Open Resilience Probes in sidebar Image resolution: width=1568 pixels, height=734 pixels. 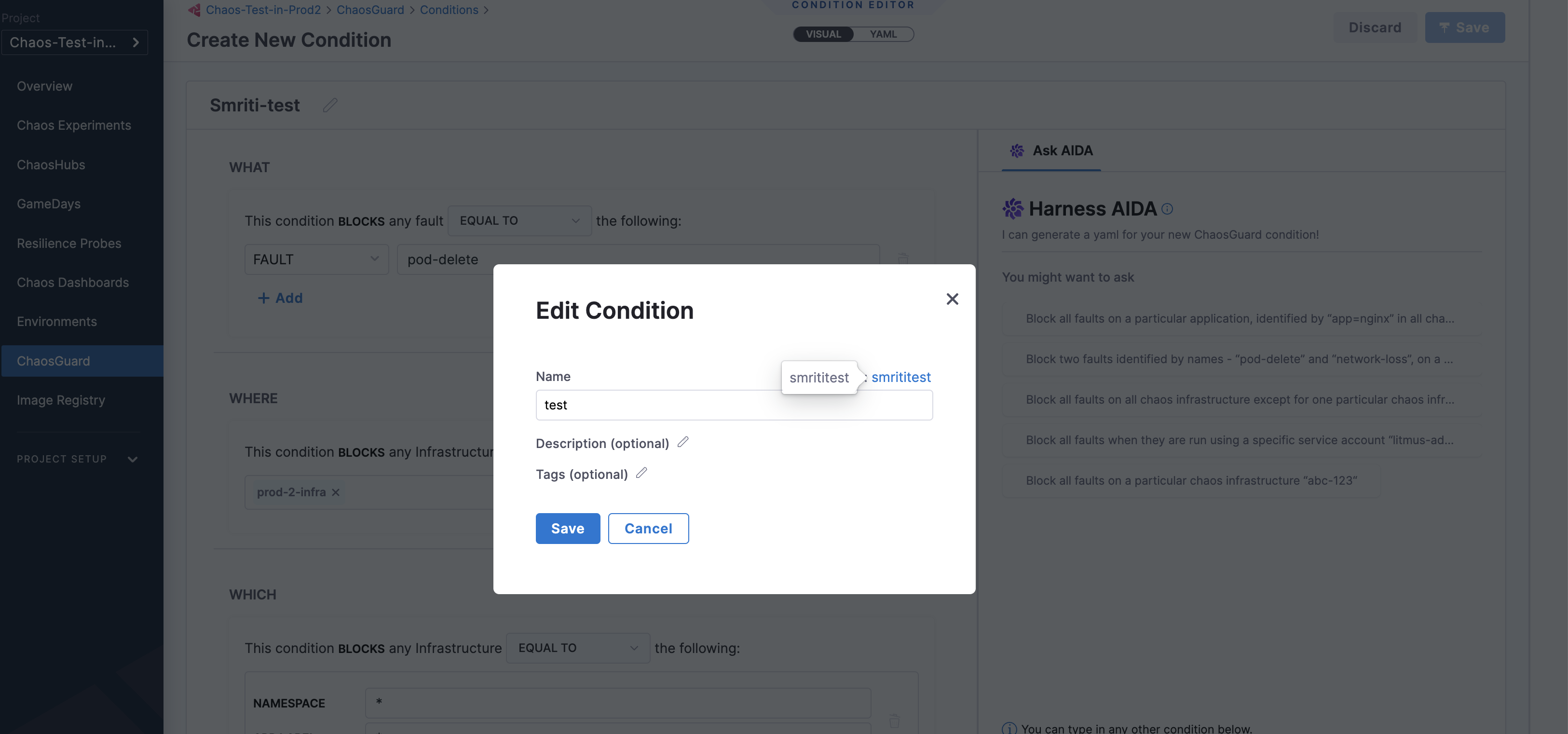(x=69, y=243)
